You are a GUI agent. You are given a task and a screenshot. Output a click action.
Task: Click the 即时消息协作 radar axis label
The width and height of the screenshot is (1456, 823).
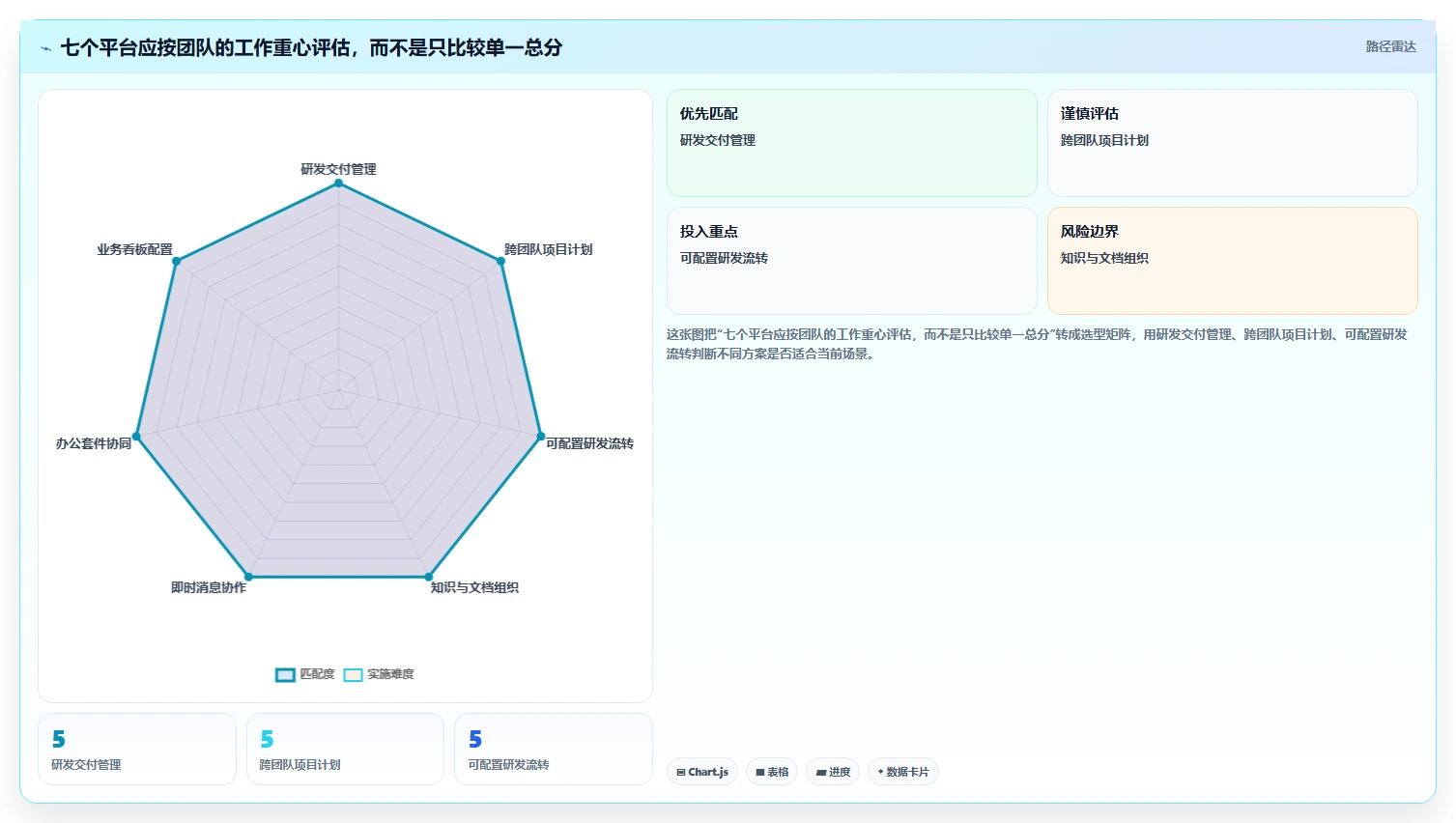[209, 587]
